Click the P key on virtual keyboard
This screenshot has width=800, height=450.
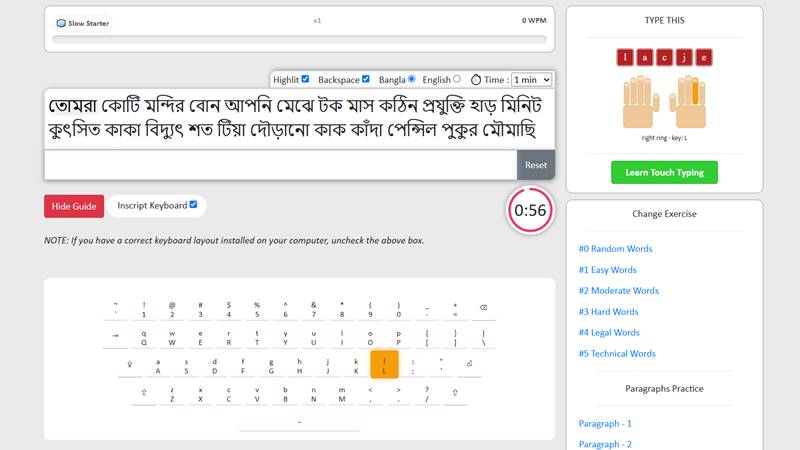click(x=398, y=338)
